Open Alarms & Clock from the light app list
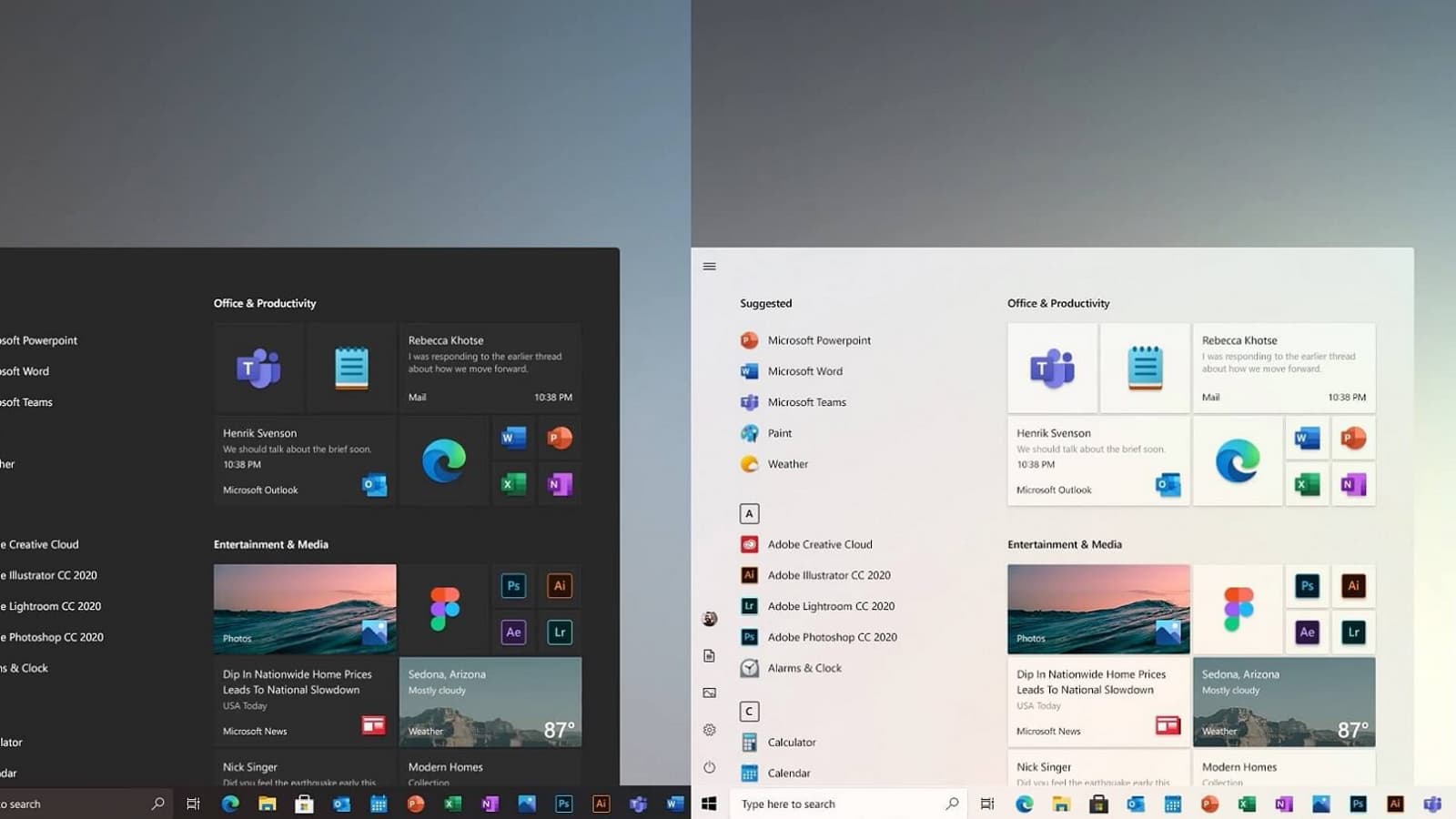 point(791,668)
